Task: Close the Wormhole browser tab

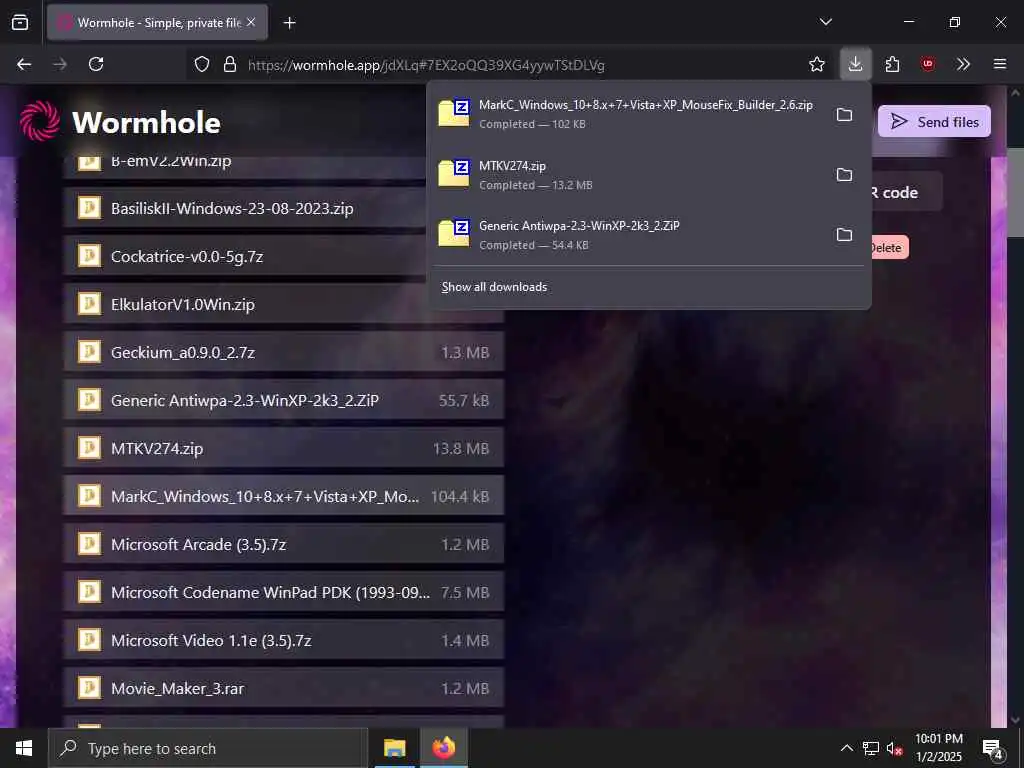Action: pos(251,22)
